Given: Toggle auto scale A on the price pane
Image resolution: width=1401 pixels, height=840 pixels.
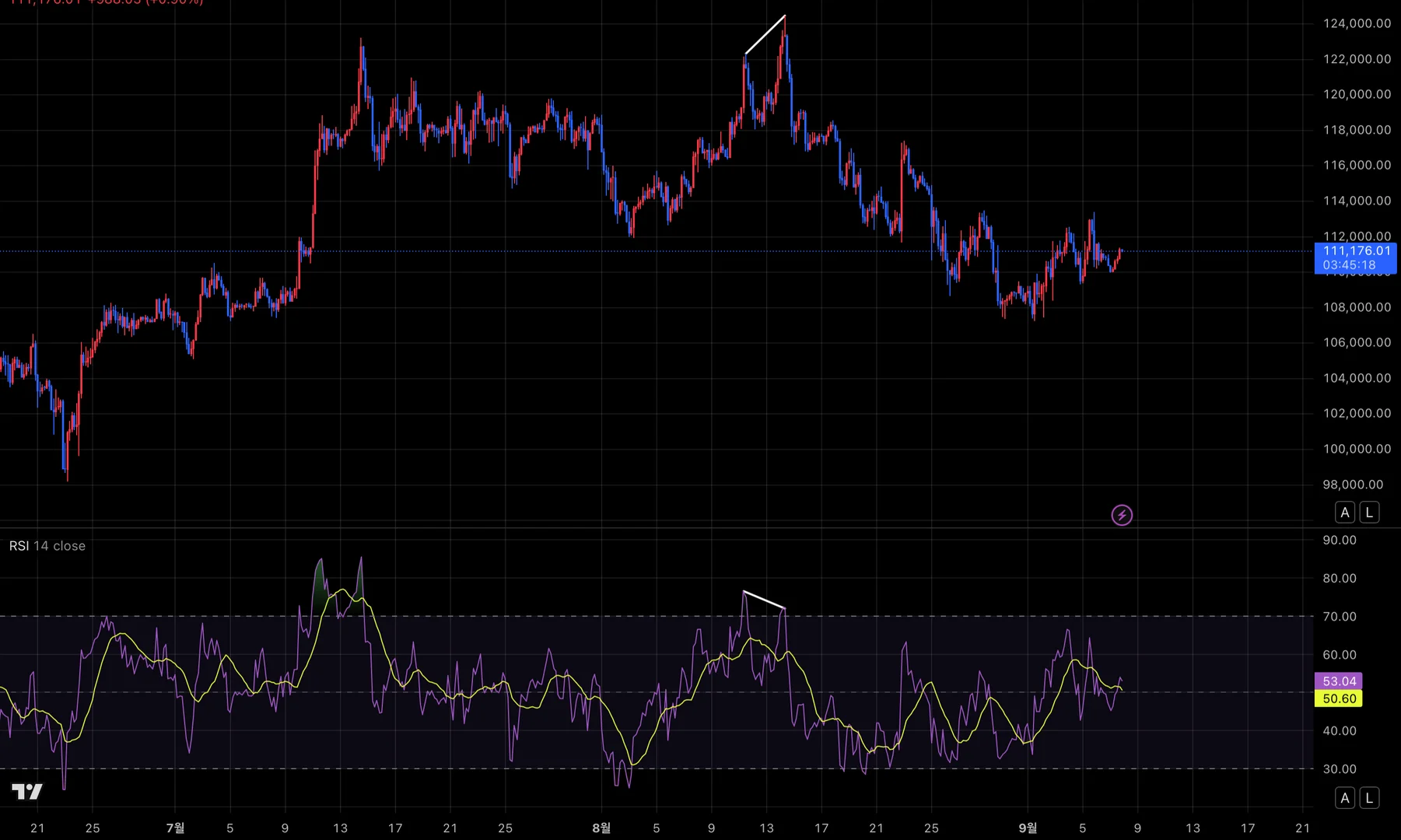Looking at the screenshot, I should pyautogui.click(x=1345, y=513).
